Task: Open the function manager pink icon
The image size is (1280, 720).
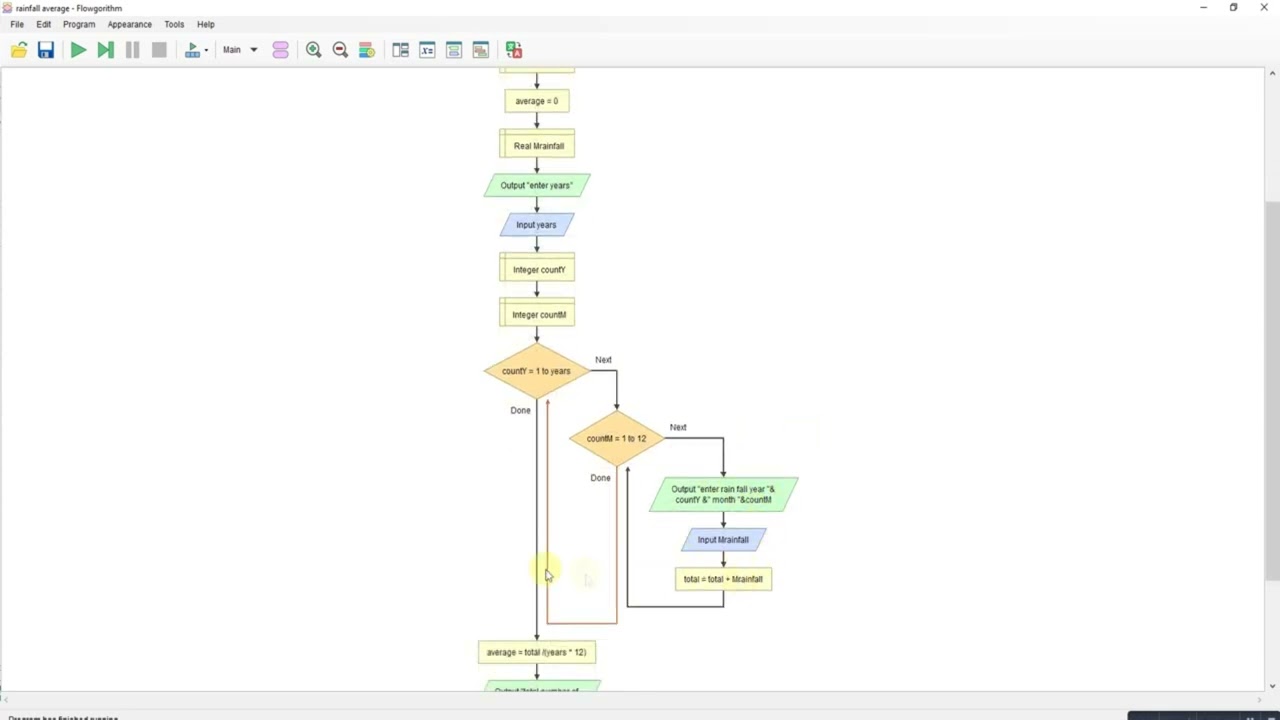Action: tap(280, 50)
